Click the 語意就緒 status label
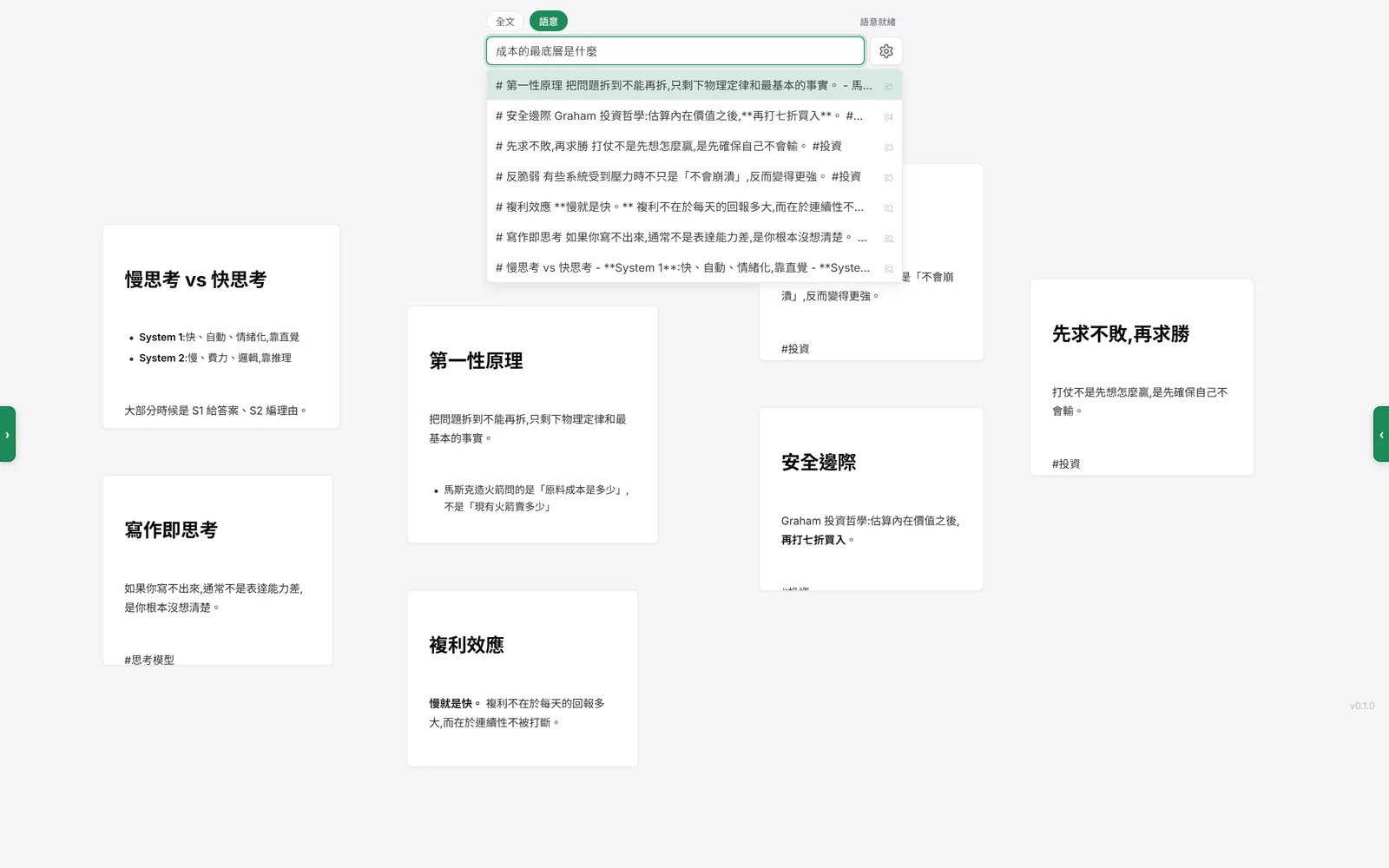Viewport: 1389px width, 868px height. 878,22
